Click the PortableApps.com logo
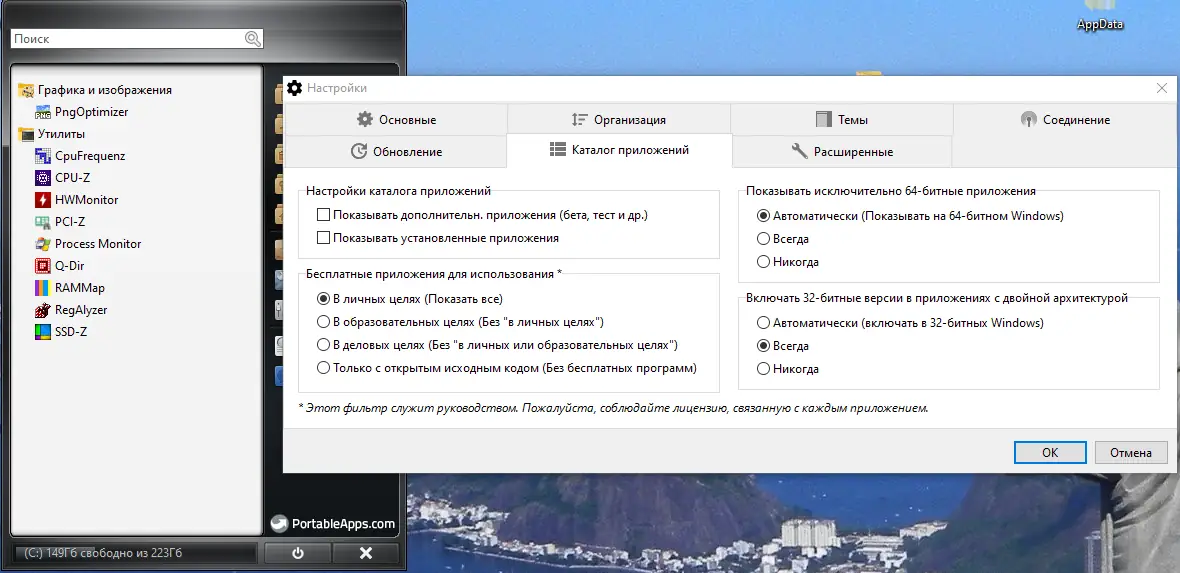Screen dimensions: 1180x573 pos(333,524)
